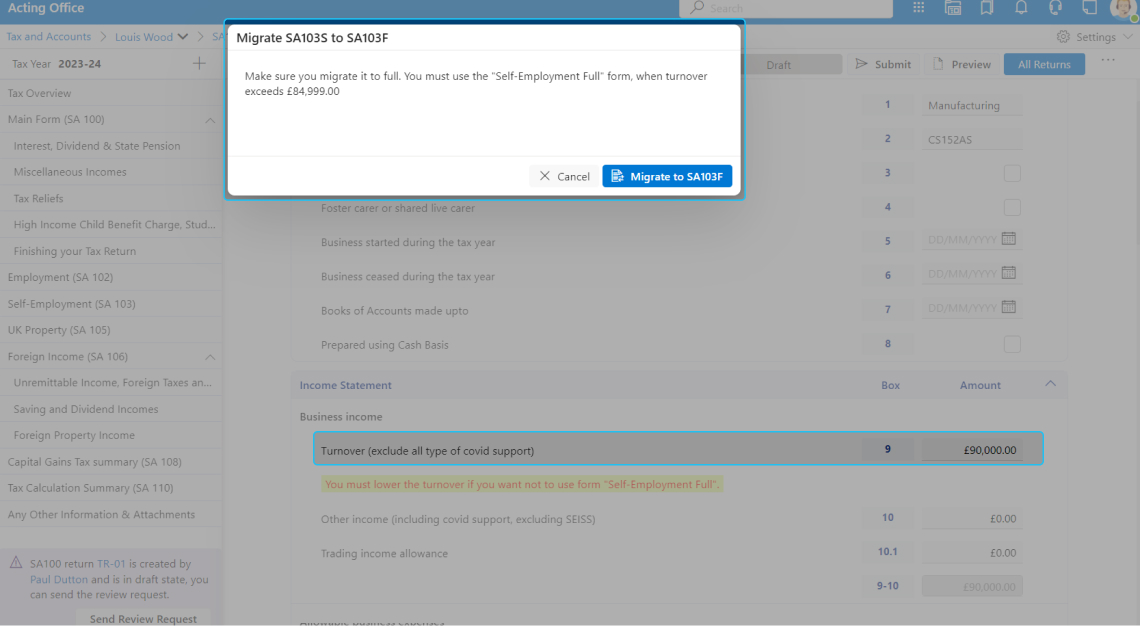This screenshot has height=626, width=1140.
Task: Add a new tax year with plus icon
Action: click(199, 64)
